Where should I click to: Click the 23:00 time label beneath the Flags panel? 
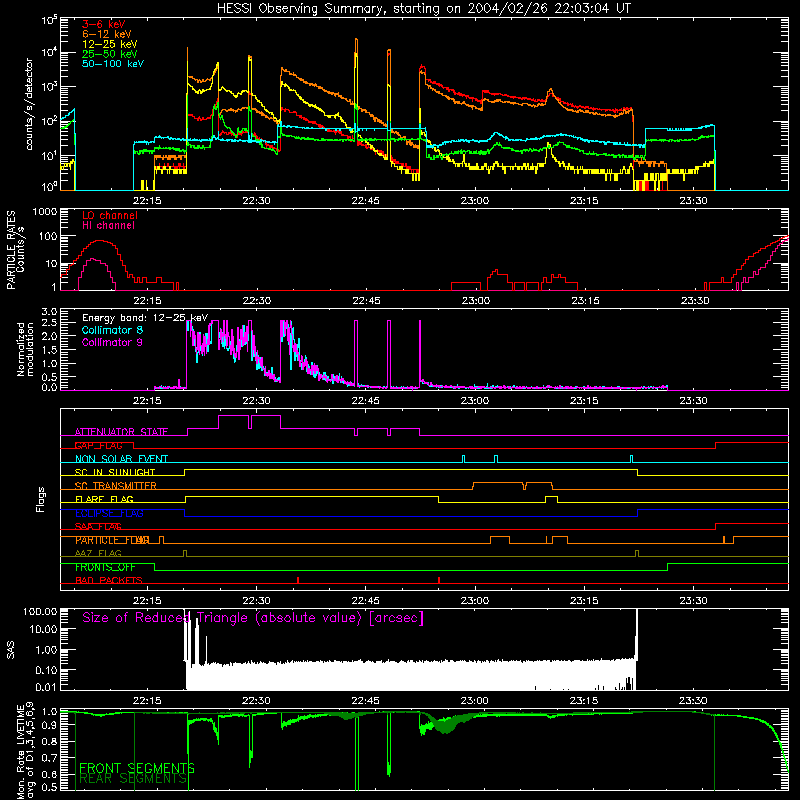(475, 601)
